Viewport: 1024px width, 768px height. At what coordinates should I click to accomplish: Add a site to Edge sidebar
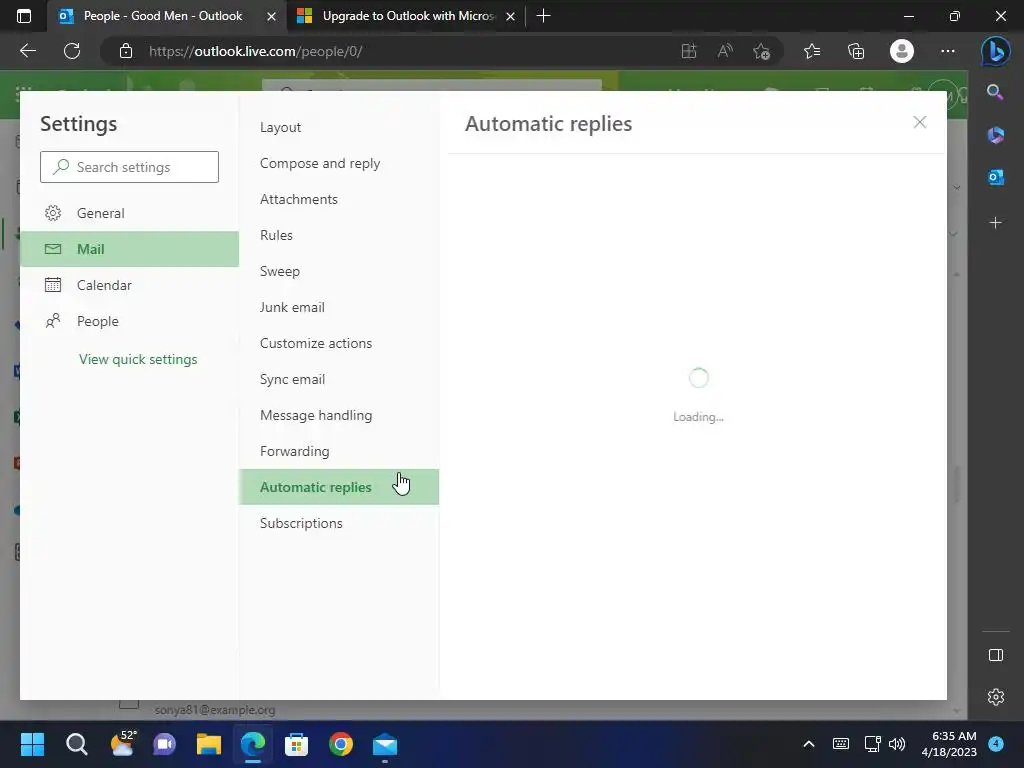coord(995,223)
